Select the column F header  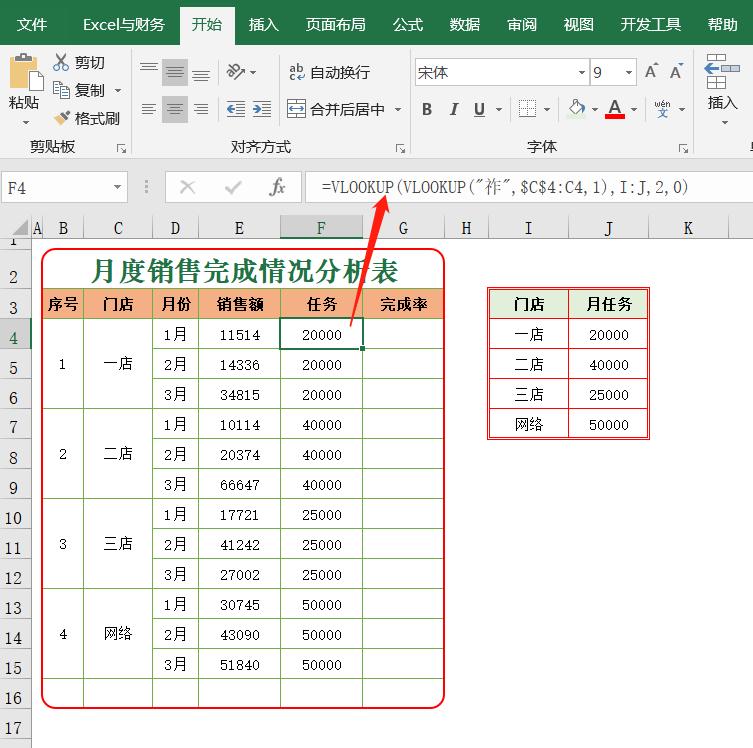[x=321, y=228]
